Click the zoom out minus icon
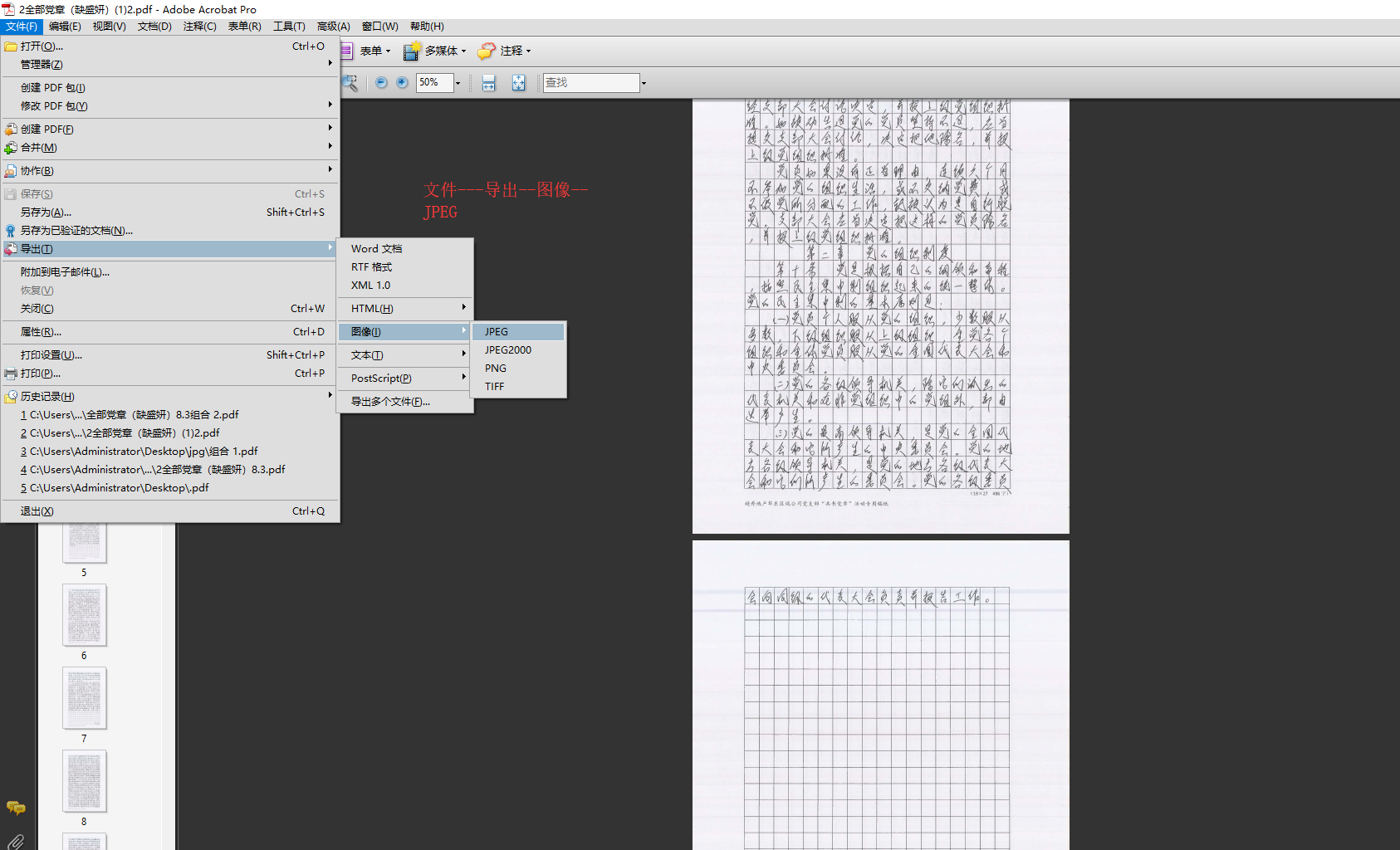This screenshot has width=1400, height=850. tap(381, 82)
